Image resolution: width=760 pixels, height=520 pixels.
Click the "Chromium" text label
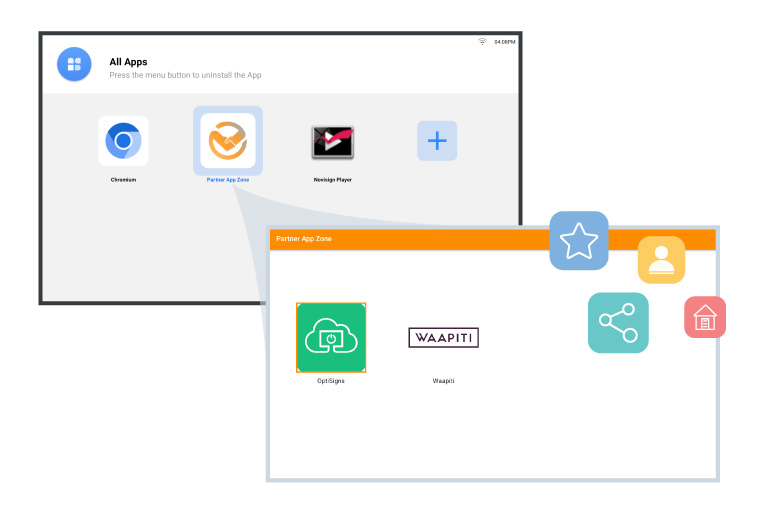click(x=123, y=180)
